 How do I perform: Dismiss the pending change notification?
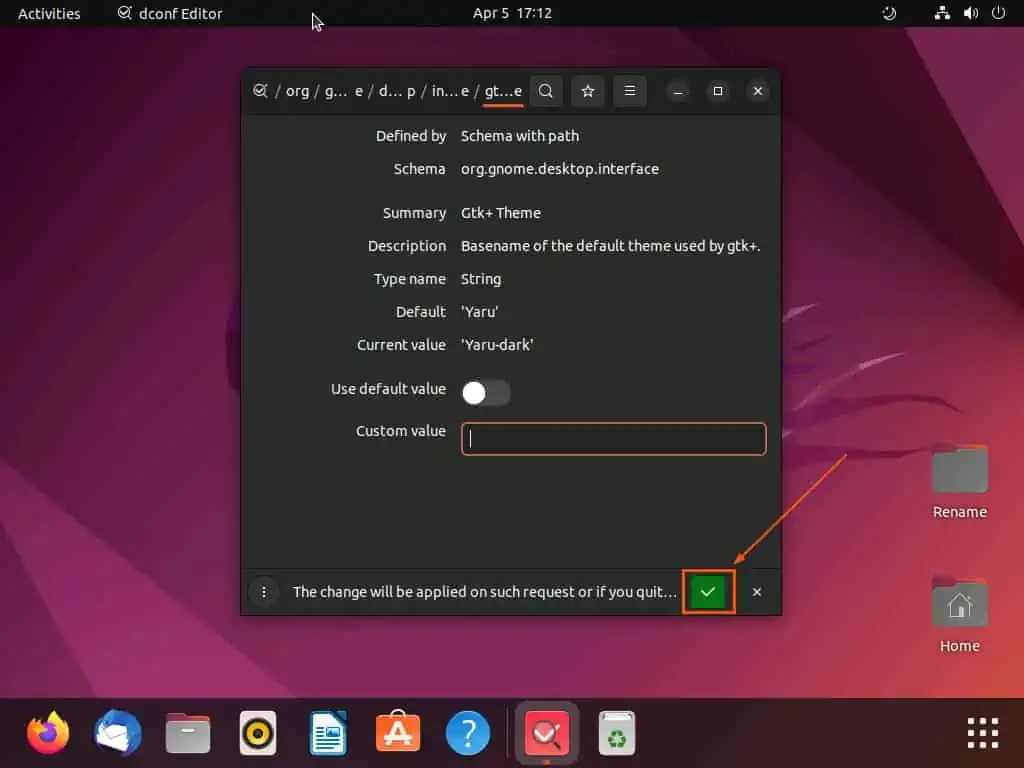click(x=756, y=591)
